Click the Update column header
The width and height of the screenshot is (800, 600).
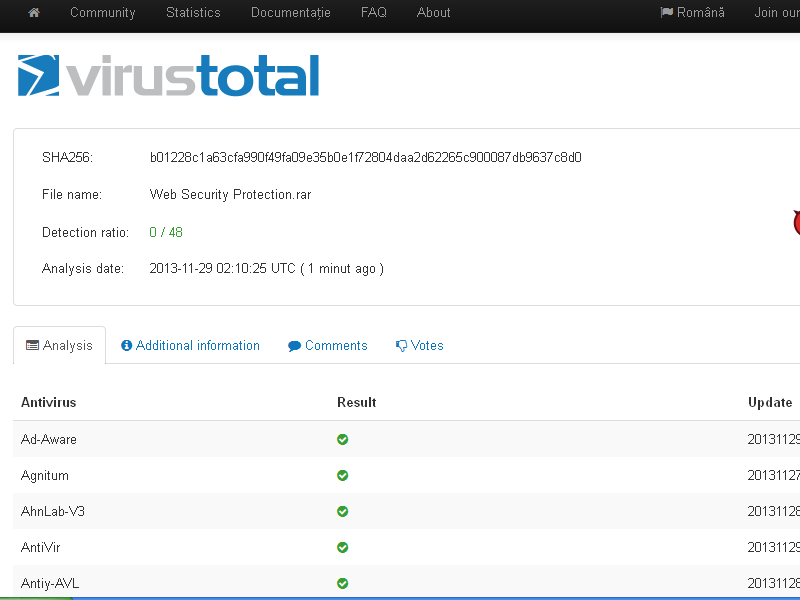point(770,402)
